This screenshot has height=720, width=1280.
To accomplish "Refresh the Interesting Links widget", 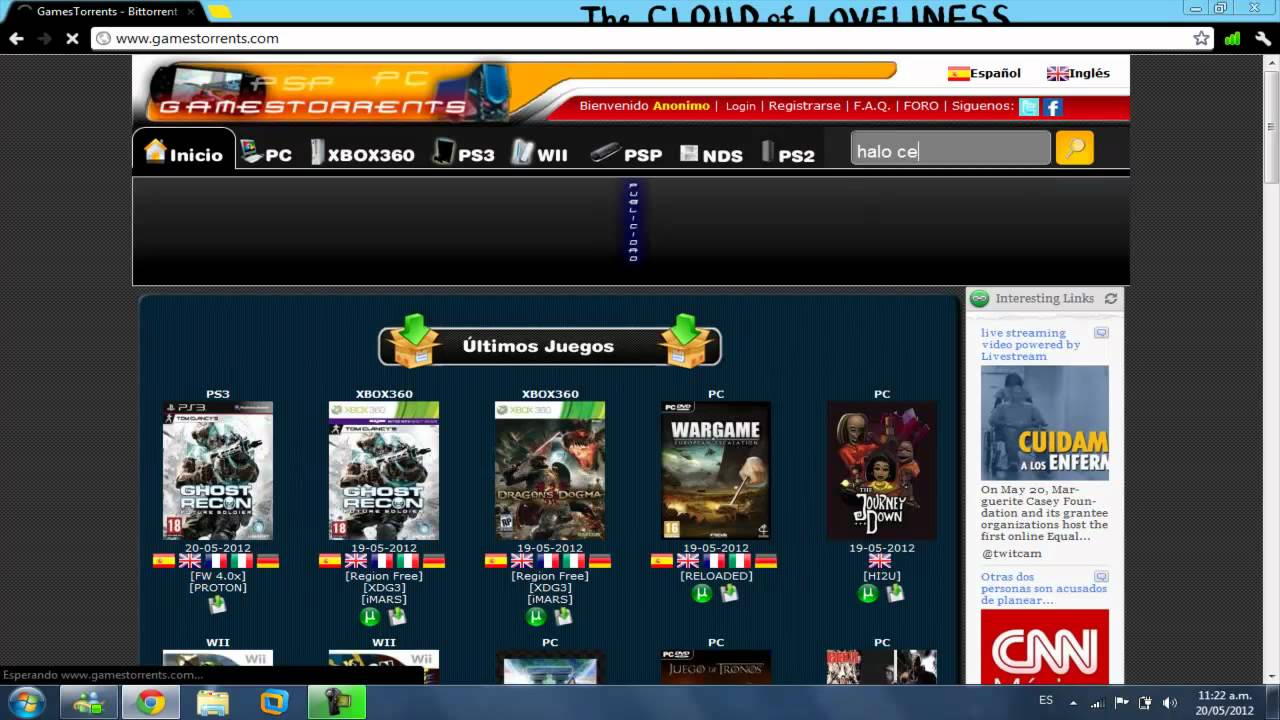I will [x=1110, y=298].
